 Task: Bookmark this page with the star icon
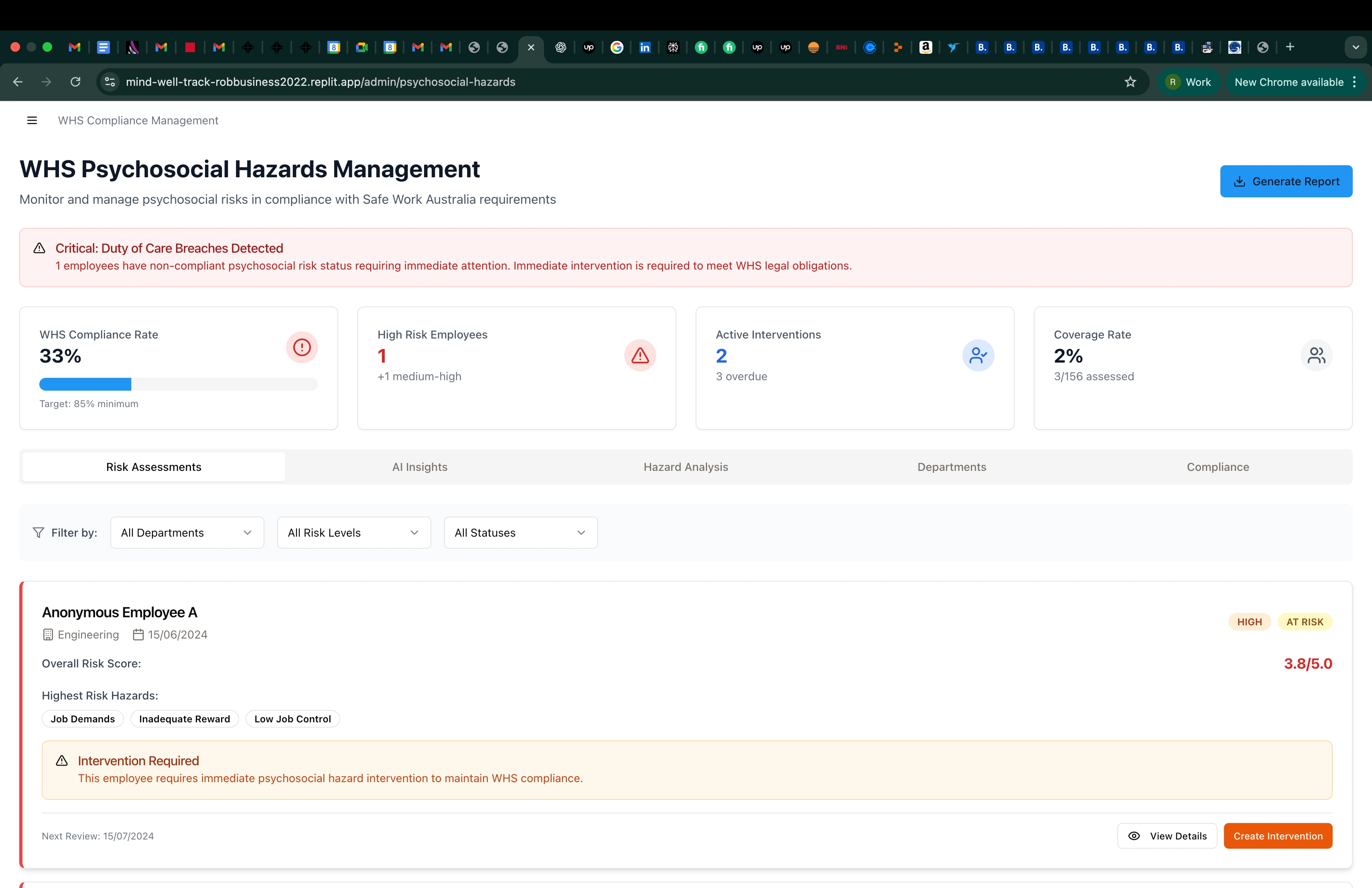click(x=1130, y=82)
